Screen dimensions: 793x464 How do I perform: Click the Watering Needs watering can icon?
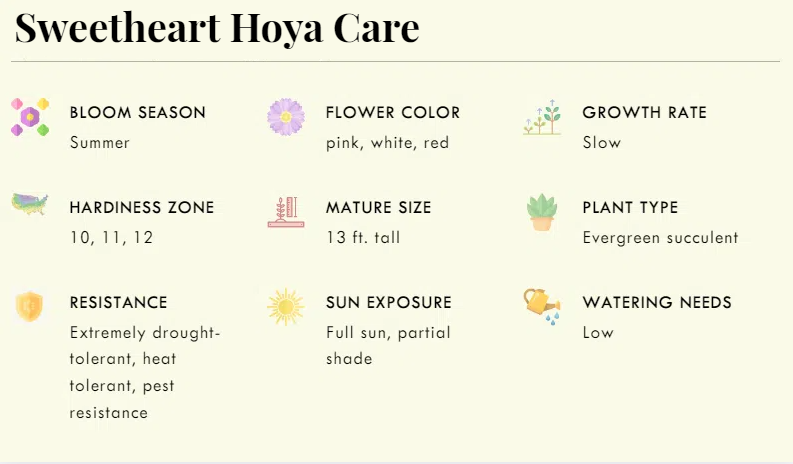542,305
